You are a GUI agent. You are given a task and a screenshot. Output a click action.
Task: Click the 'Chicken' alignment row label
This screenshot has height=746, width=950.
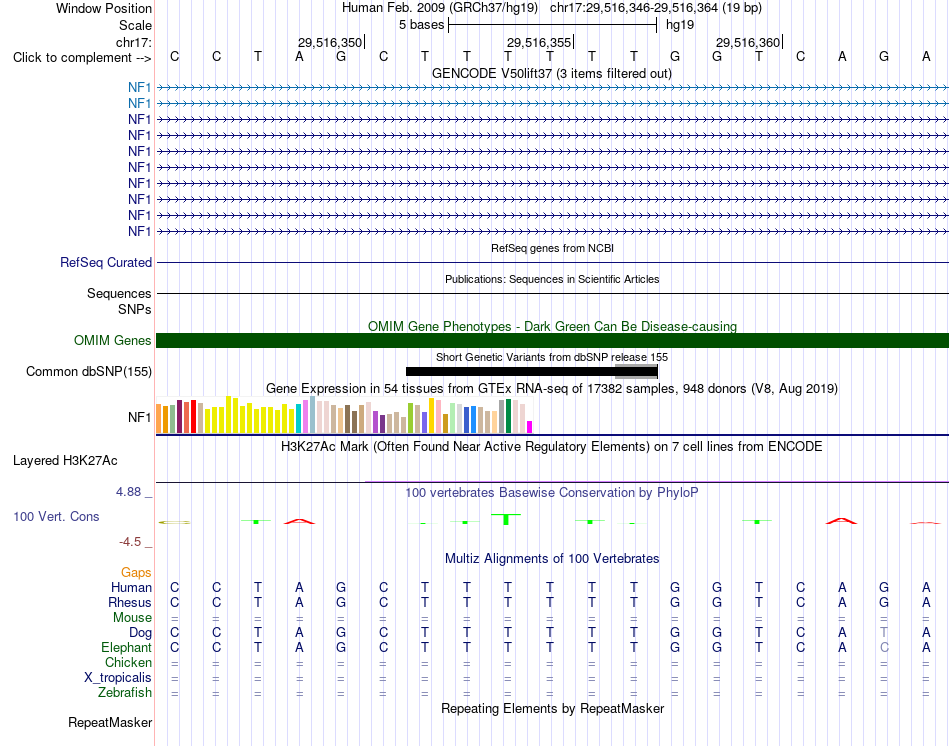click(x=128, y=662)
